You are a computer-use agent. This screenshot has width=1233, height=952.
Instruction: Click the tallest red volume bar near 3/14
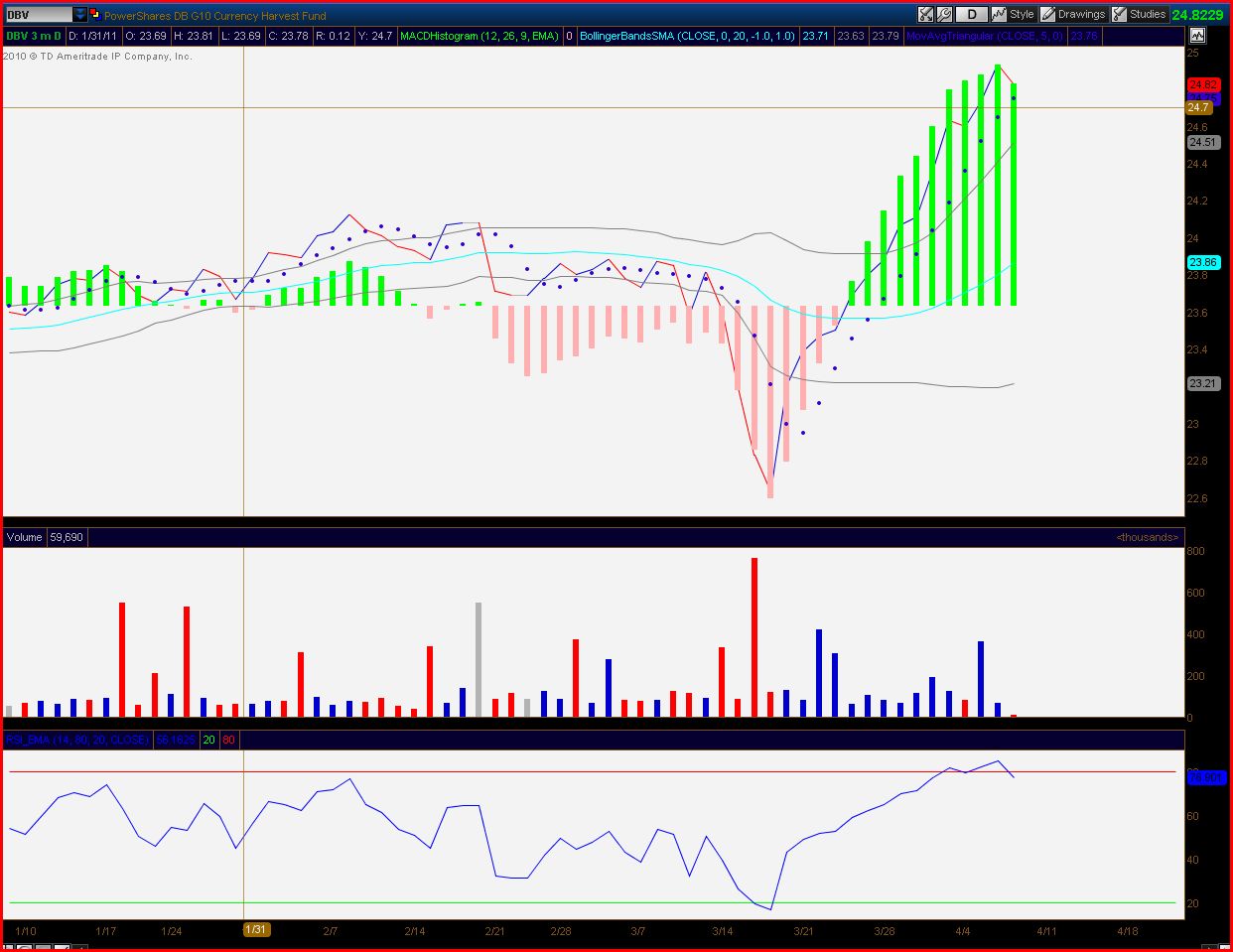[x=754, y=636]
